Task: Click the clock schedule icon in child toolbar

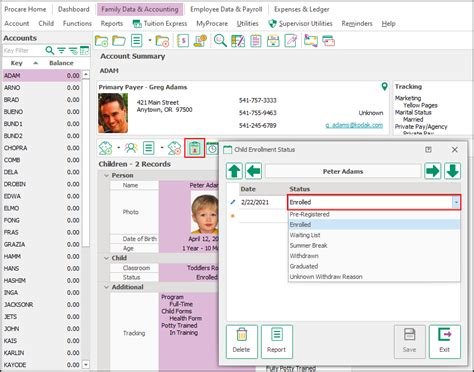Action: pyautogui.click(x=212, y=148)
